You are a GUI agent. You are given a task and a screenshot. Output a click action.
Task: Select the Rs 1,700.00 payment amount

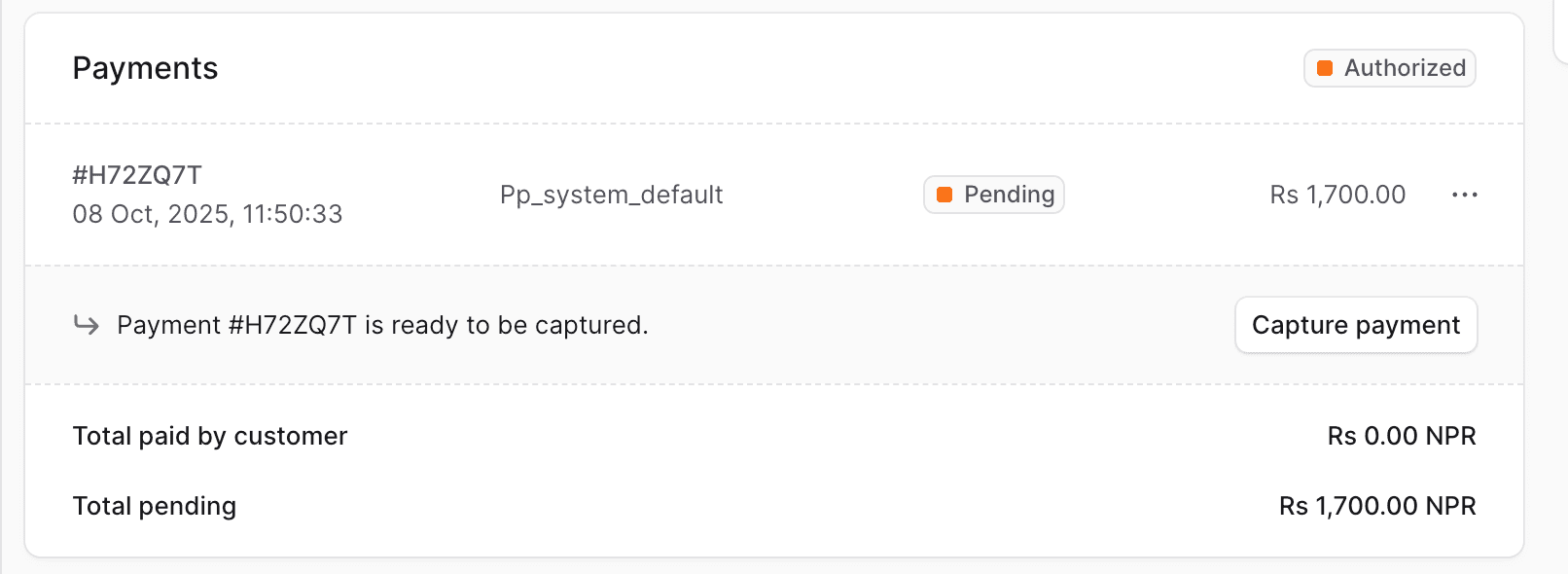(1336, 195)
